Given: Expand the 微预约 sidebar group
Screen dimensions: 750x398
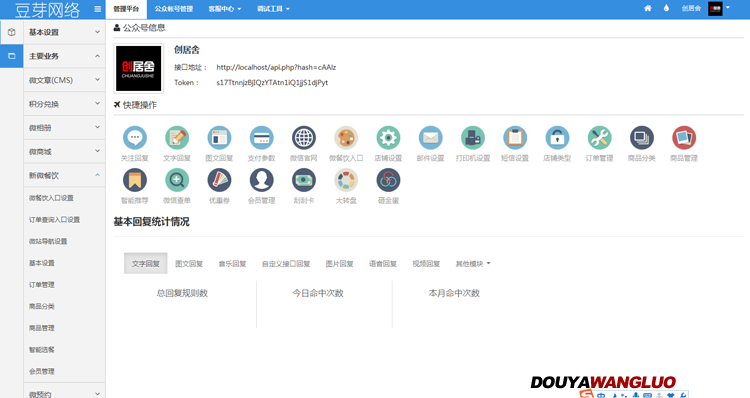Looking at the screenshot, I should [64, 393].
